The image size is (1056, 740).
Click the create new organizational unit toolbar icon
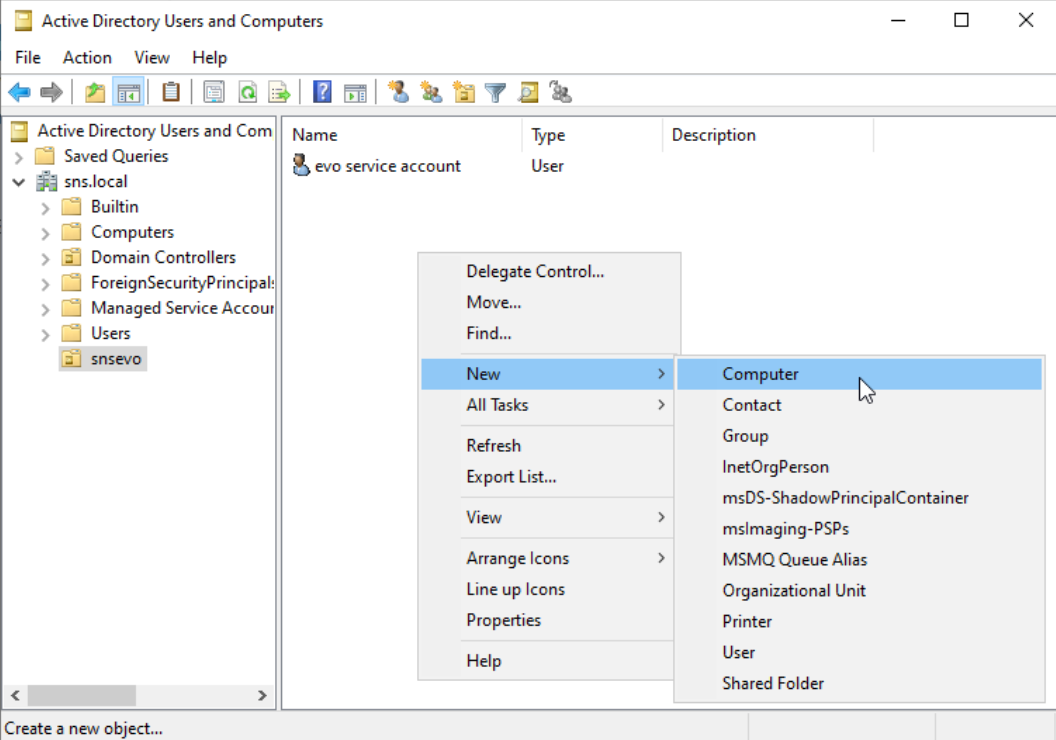click(x=463, y=92)
